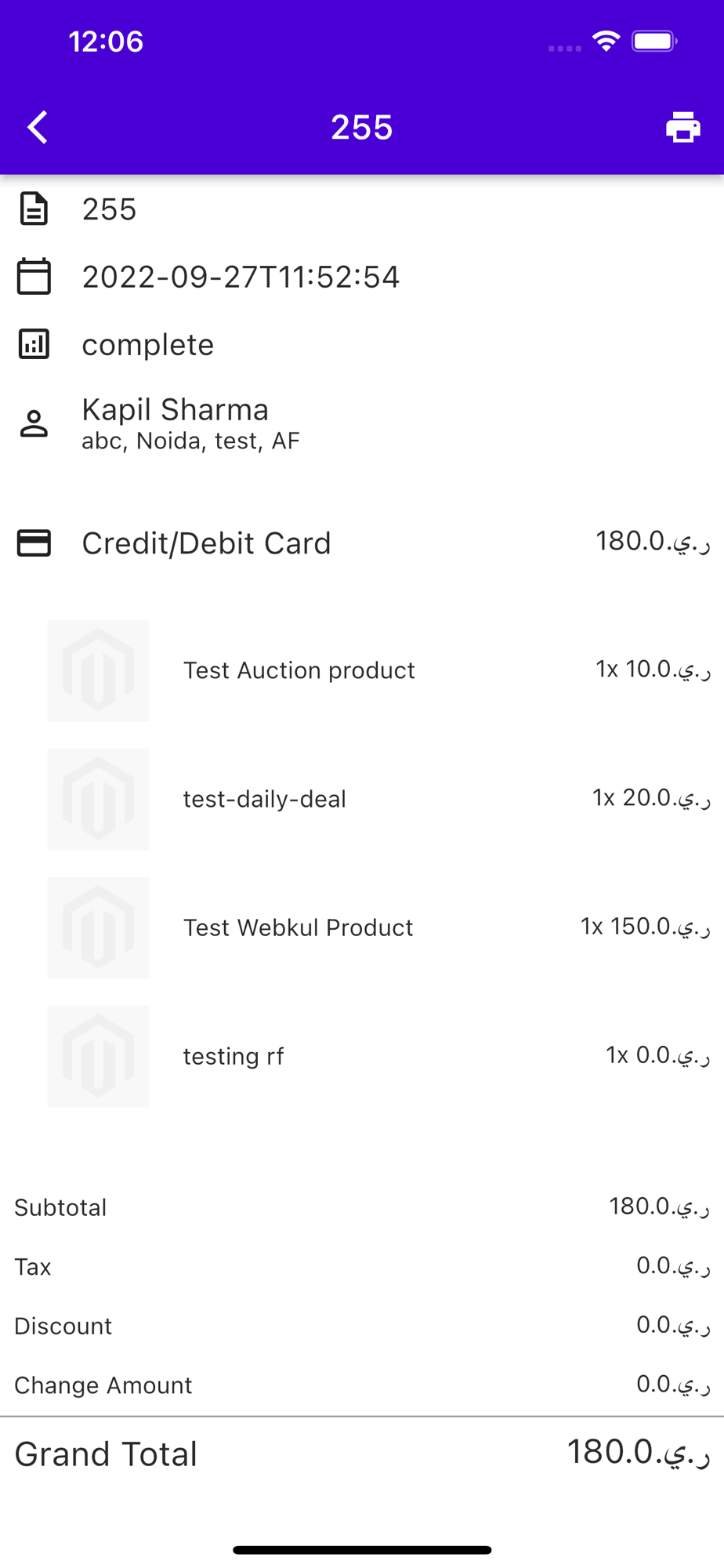The height and width of the screenshot is (1568, 724).
Task: Open test-daily-deal product image
Action: [98, 799]
